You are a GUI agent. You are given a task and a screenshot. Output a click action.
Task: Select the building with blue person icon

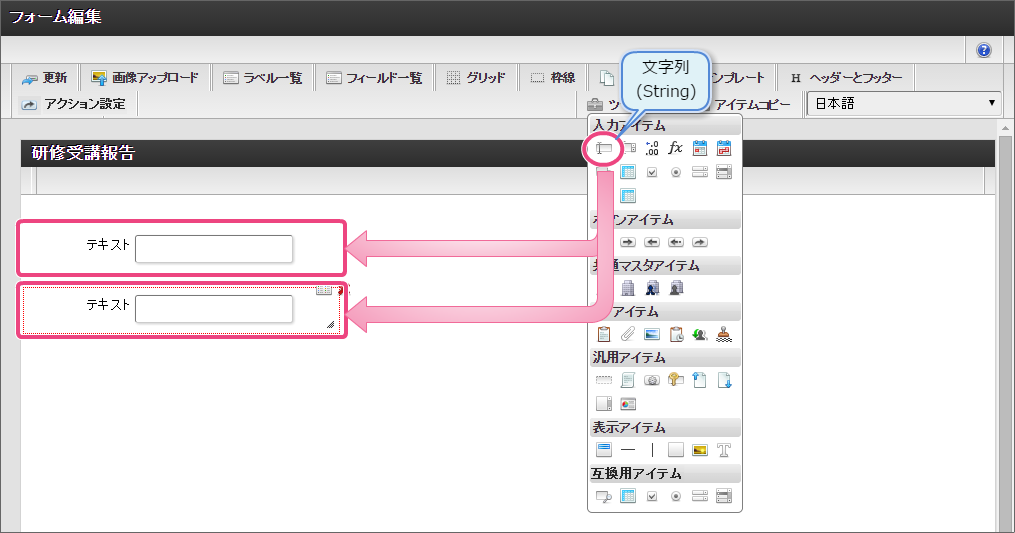pos(652,288)
